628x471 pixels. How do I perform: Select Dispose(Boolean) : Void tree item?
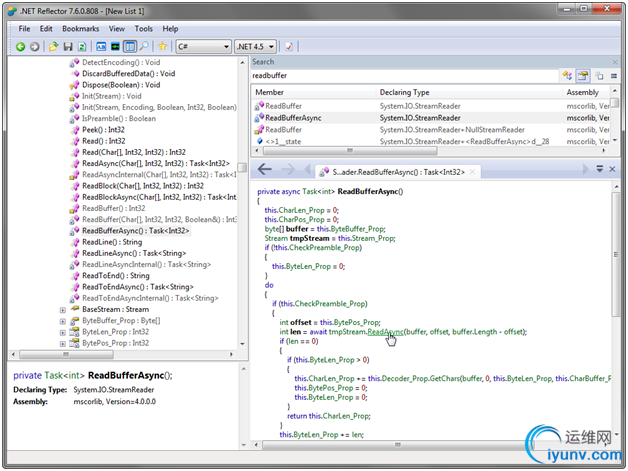[x=121, y=85]
